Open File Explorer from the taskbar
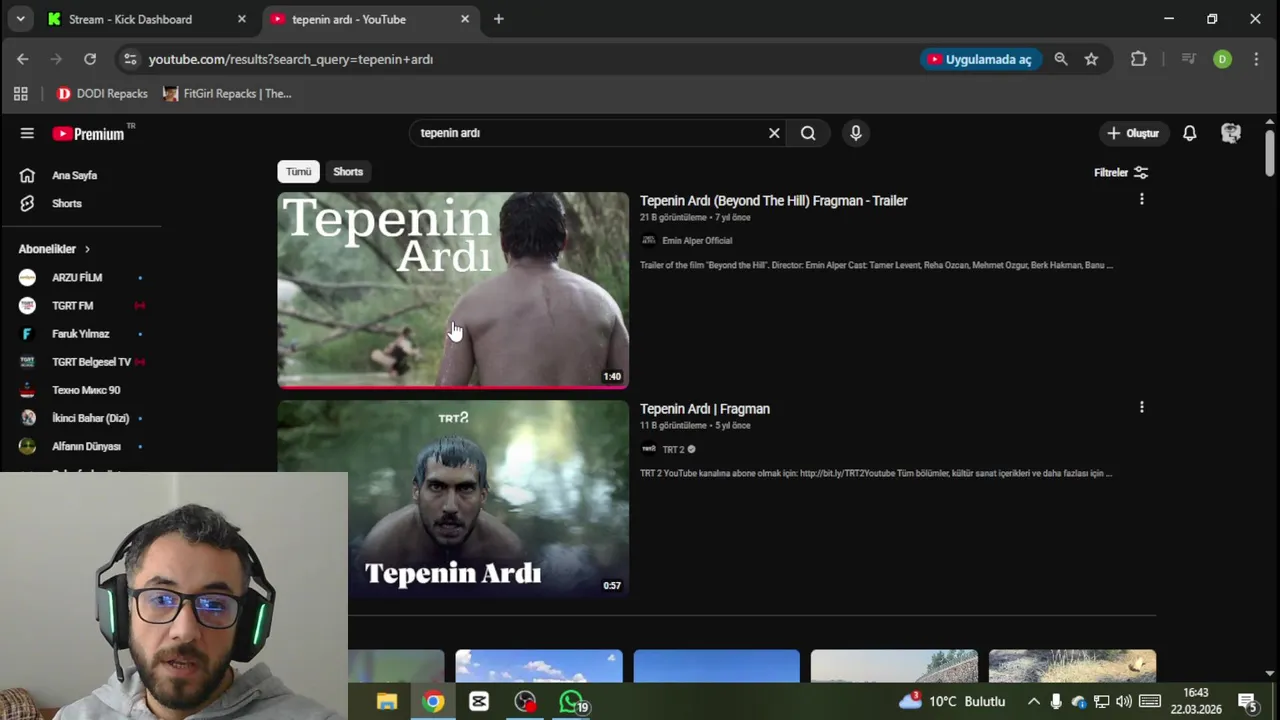 point(386,702)
